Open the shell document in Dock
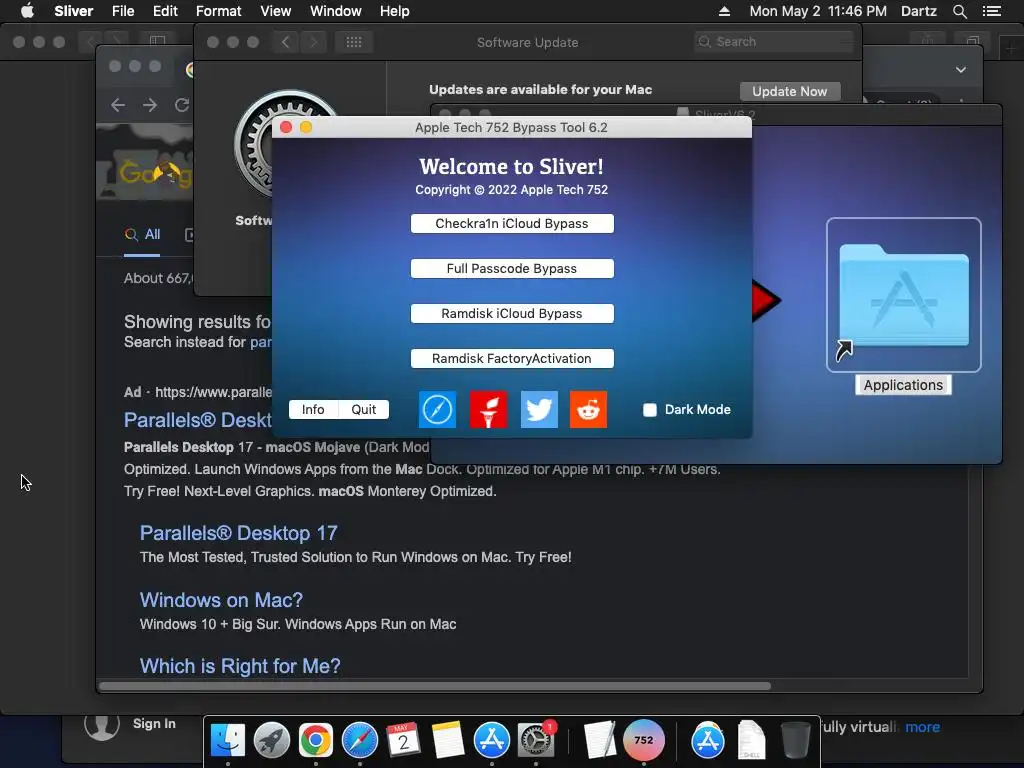The image size is (1024, 768). (752, 741)
